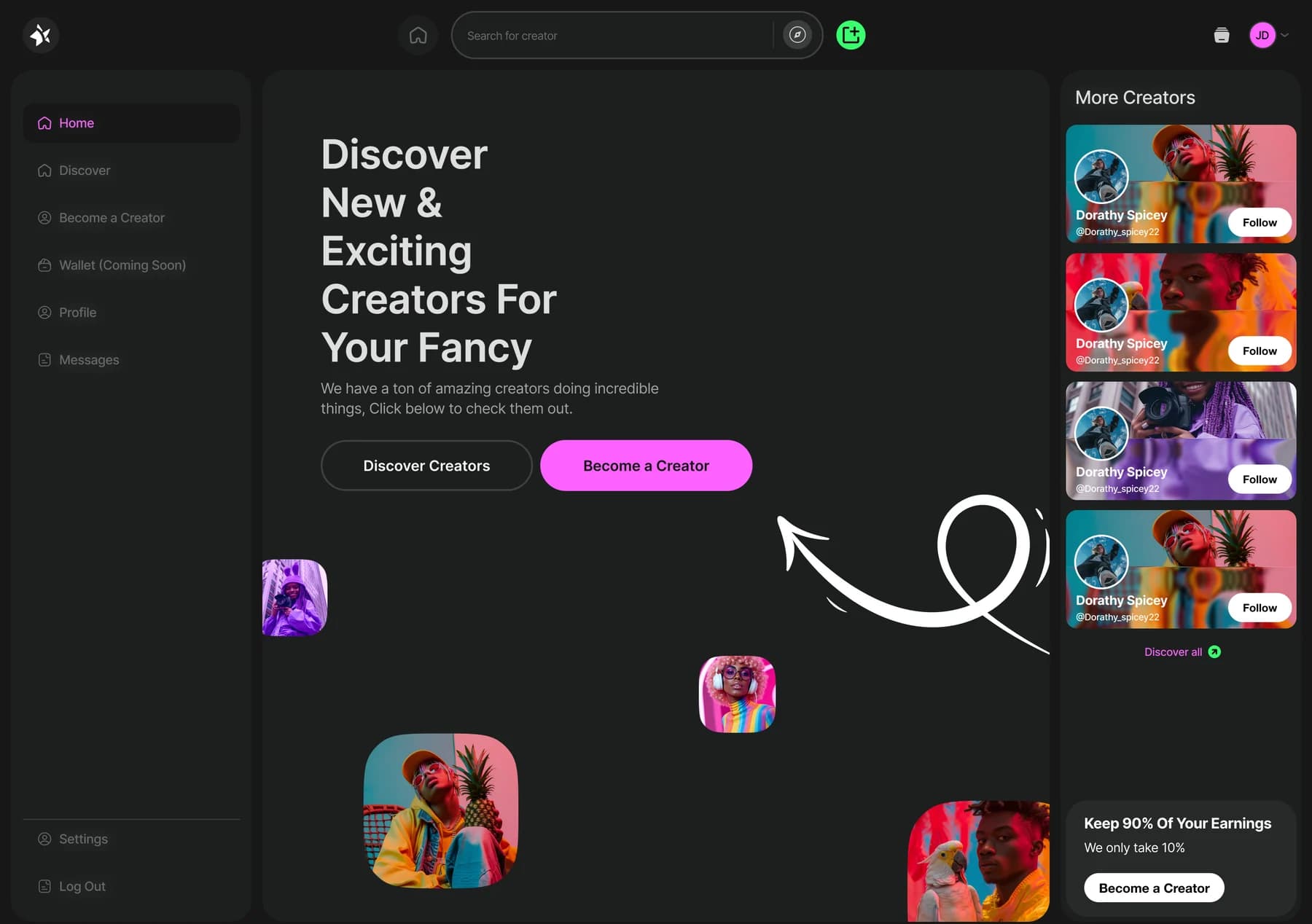Click the Home icon in the sidebar
The height and width of the screenshot is (924, 1312).
[x=44, y=123]
